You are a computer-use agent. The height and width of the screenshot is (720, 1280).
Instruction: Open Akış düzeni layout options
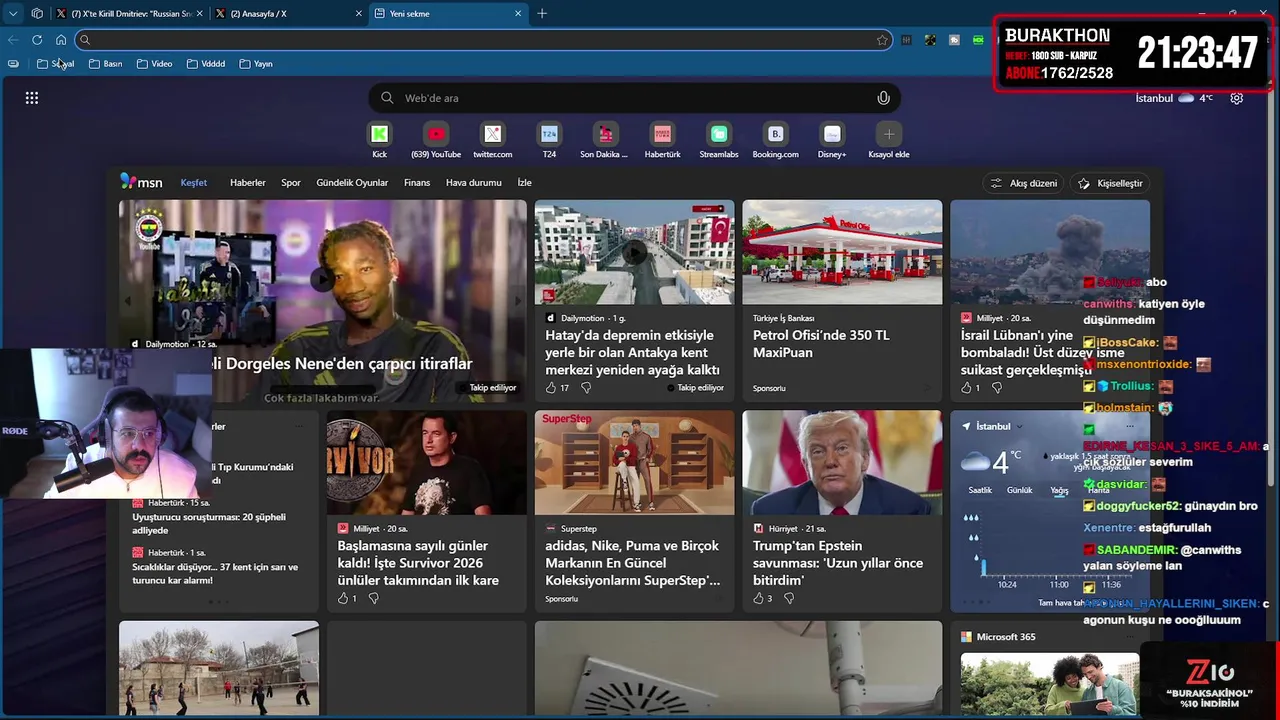(1024, 183)
